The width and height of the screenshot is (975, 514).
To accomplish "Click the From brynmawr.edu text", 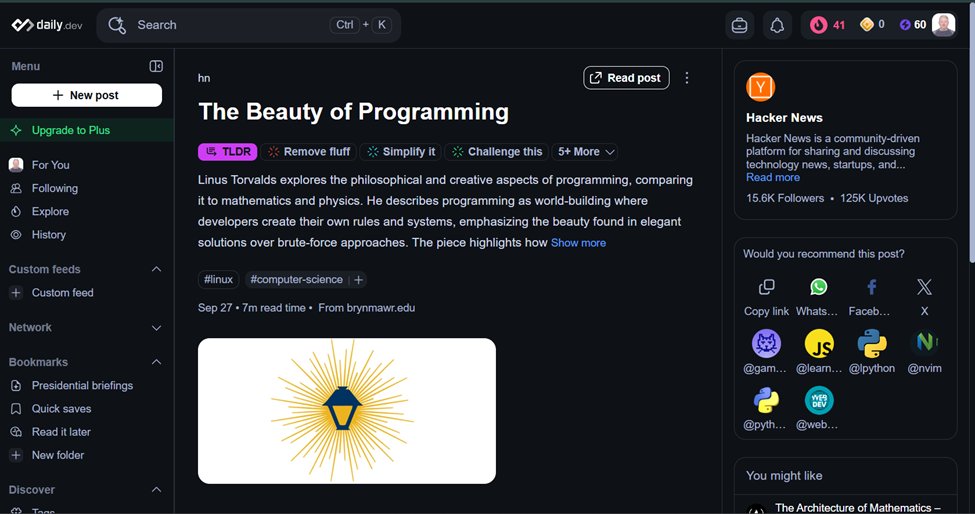I will [366, 308].
